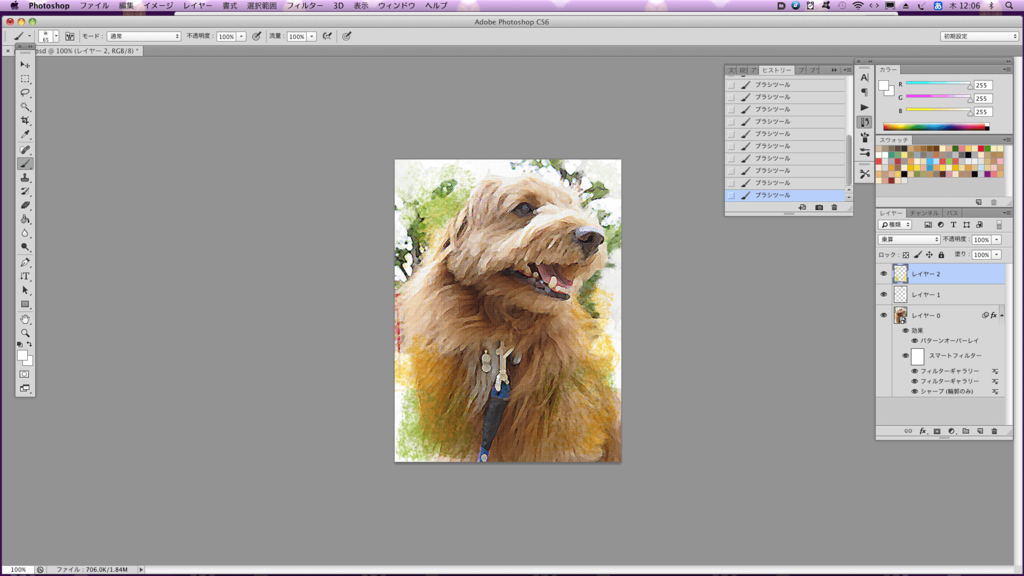1024x576 pixels.
Task: Toggle visibility of スマートフィルター
Action: (905, 356)
